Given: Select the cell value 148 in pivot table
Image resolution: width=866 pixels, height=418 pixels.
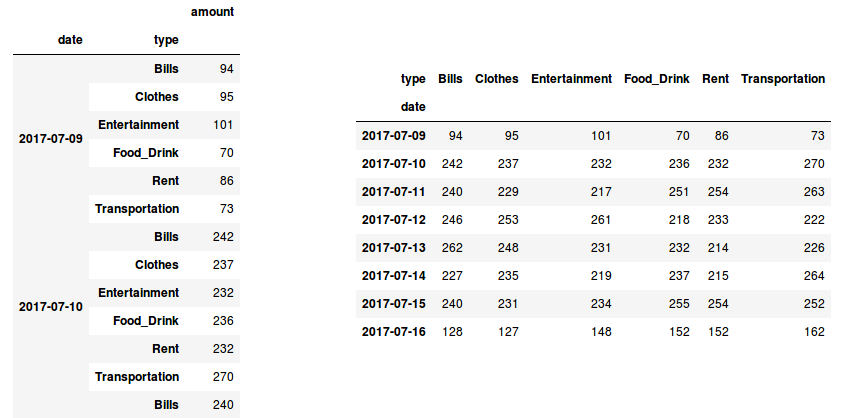Looking at the screenshot, I should click(599, 331).
